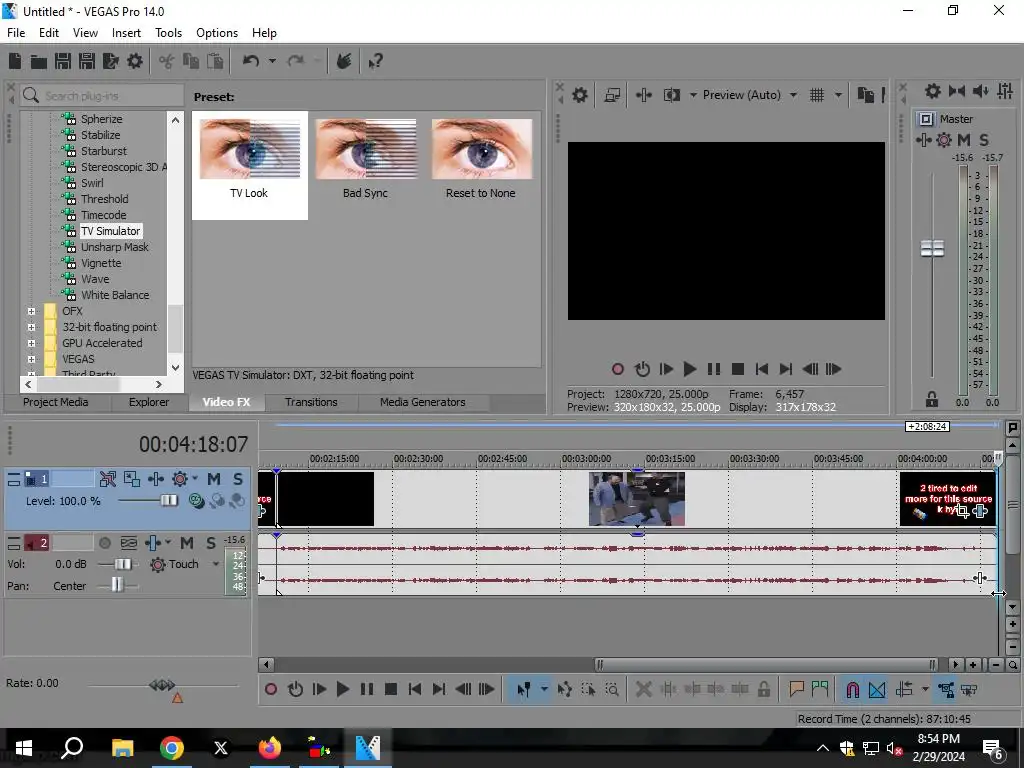Toggle Automatic Crossfades icon
The image size is (1024, 768).
877,689
